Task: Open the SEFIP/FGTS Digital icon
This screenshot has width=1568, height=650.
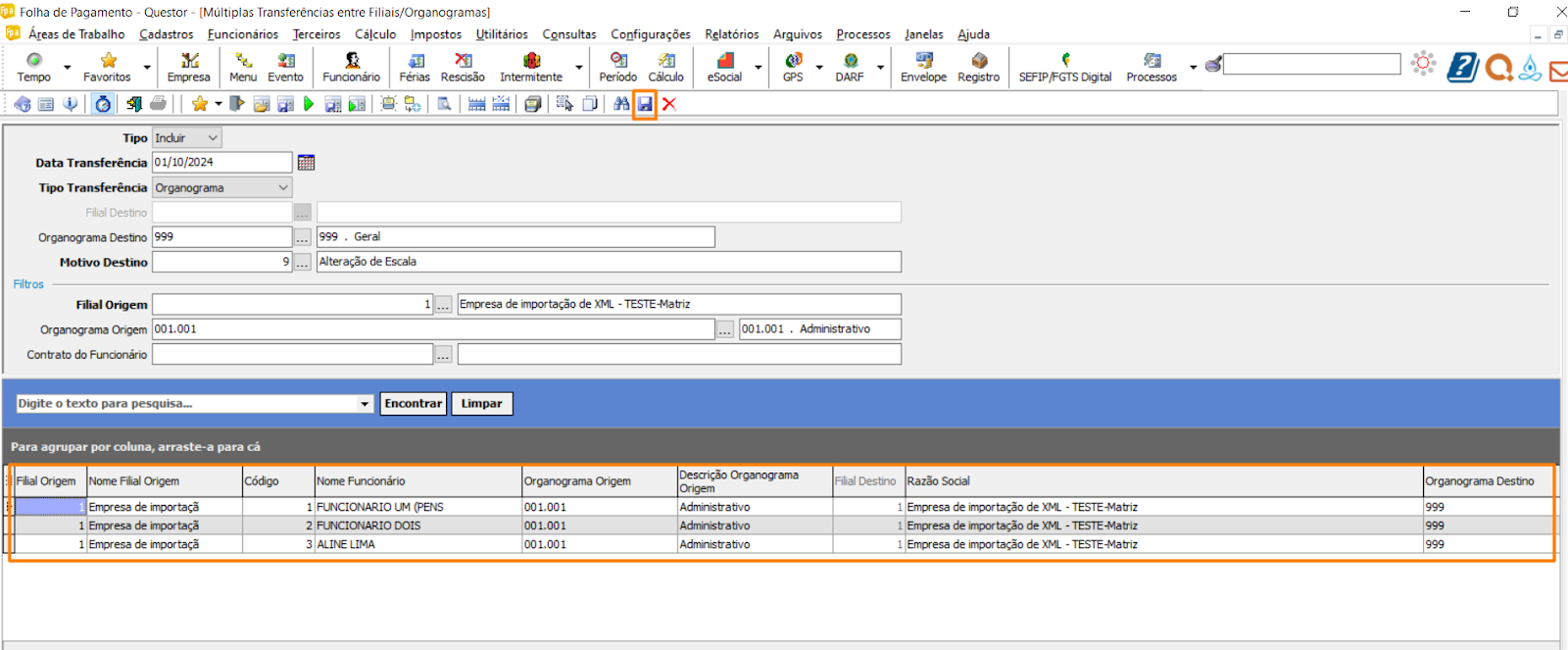Action: pos(1065,67)
